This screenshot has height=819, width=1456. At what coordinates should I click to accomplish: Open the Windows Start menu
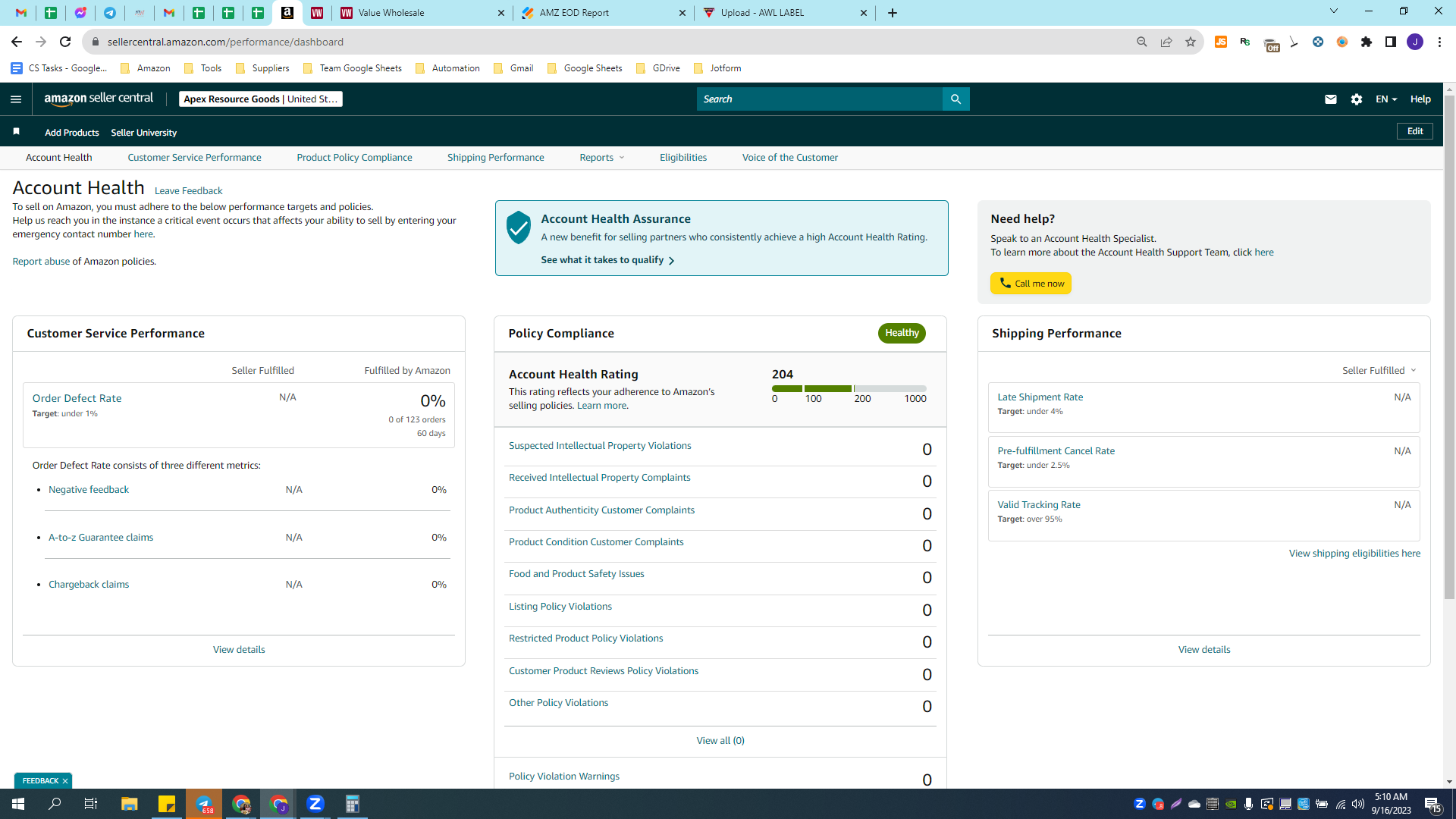coord(18,804)
